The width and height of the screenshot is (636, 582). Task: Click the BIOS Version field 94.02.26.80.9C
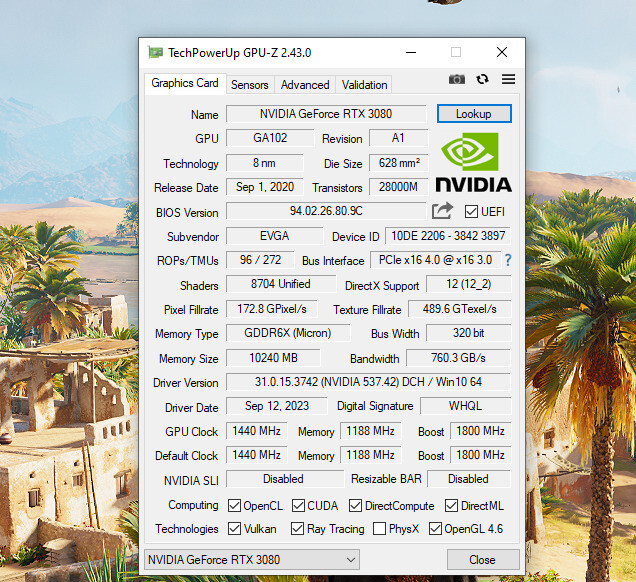coord(326,211)
